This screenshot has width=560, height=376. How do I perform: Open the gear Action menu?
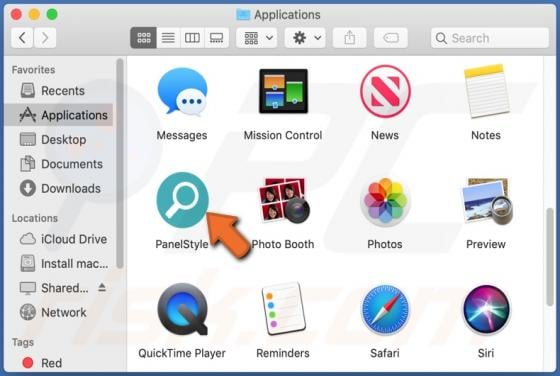(x=305, y=37)
